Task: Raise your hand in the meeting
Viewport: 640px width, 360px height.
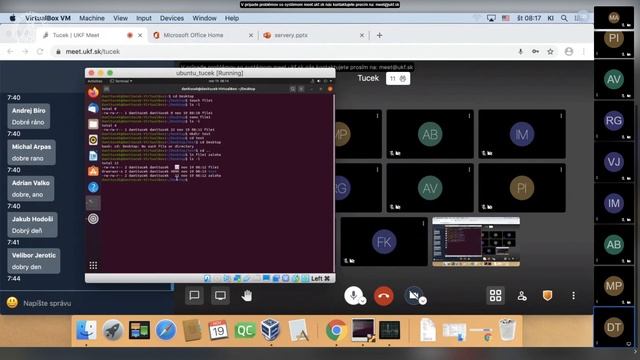Action: pyautogui.click(x=247, y=296)
